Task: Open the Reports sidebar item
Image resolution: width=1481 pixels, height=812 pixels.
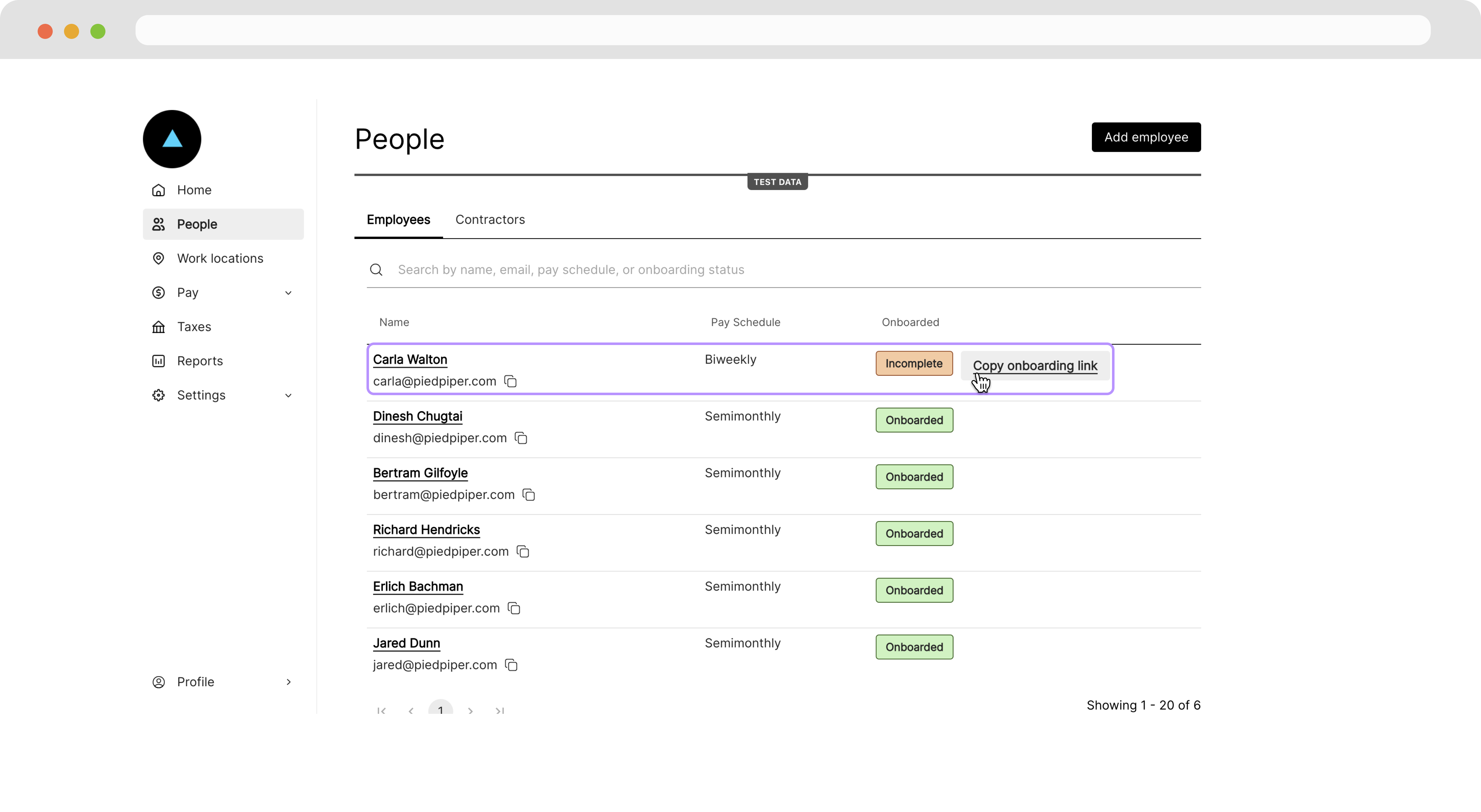Action: [200, 361]
